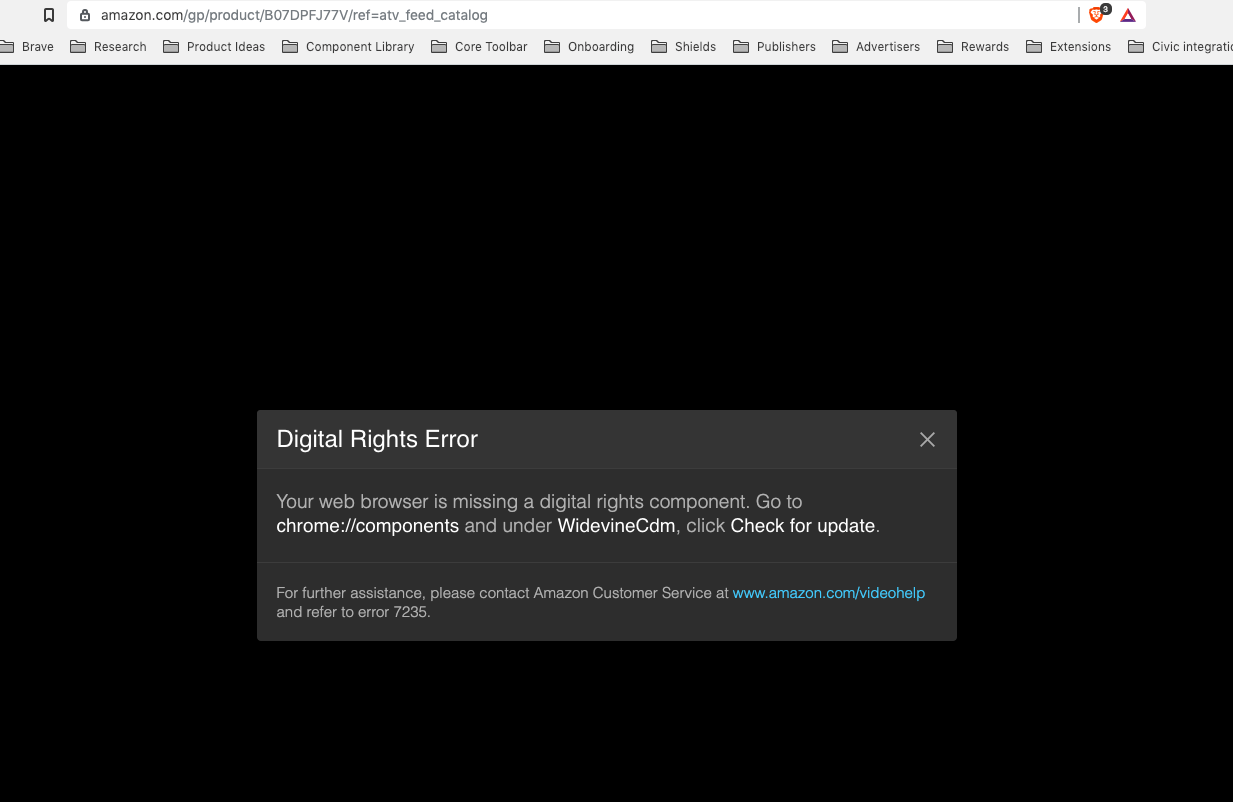The width and height of the screenshot is (1233, 802).
Task: Open the Rewards bookmarks folder
Action: click(x=973, y=46)
